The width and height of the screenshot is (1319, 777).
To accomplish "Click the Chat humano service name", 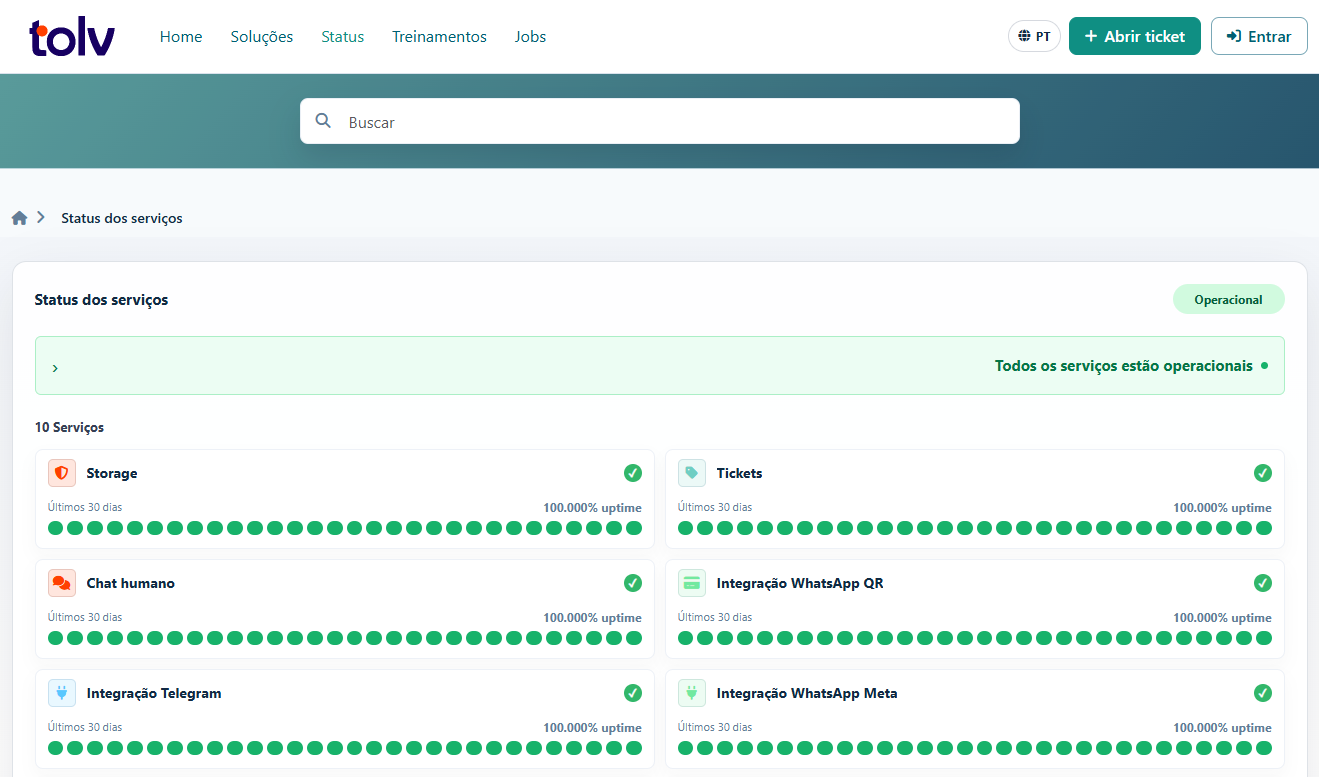I will (131, 583).
